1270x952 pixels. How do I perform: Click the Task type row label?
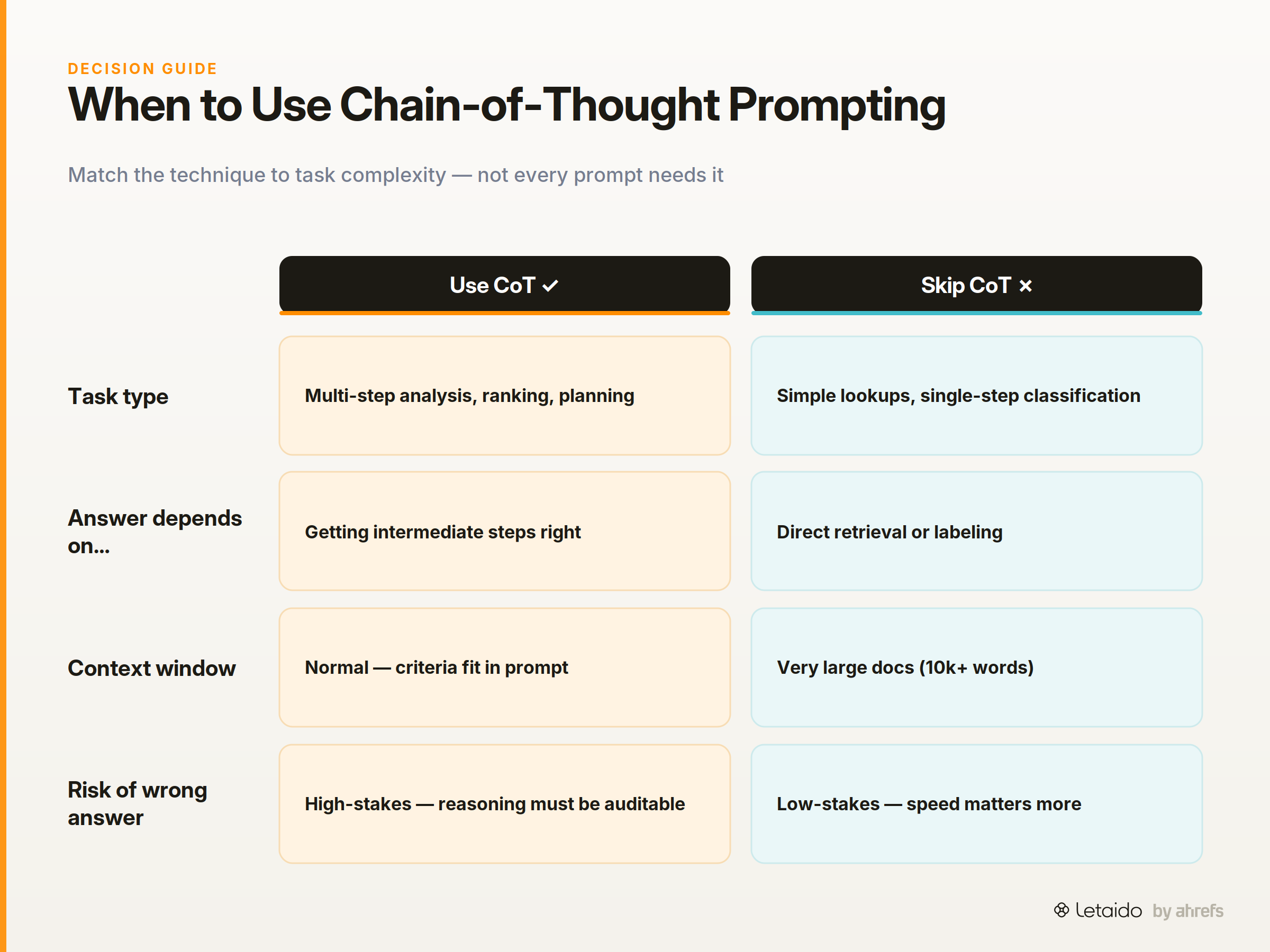point(119,397)
